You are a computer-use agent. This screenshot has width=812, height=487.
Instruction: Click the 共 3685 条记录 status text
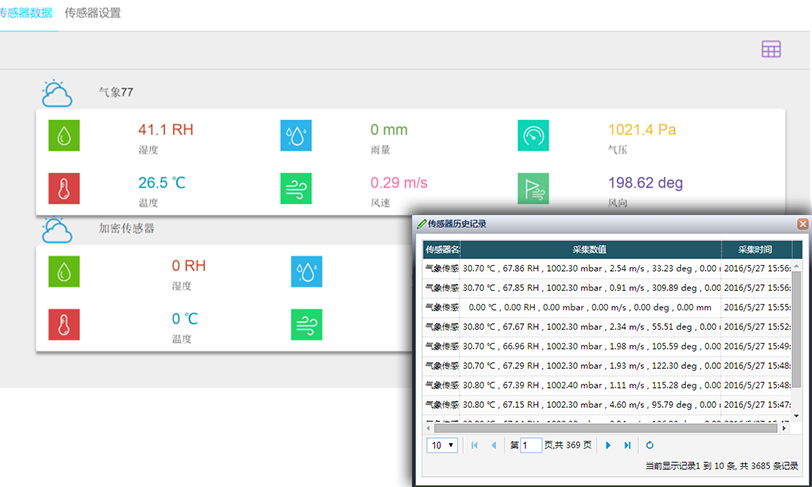point(768,466)
